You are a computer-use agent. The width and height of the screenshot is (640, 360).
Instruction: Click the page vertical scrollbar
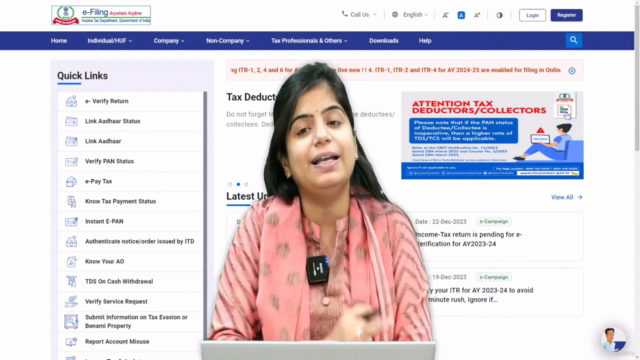pos(637,78)
